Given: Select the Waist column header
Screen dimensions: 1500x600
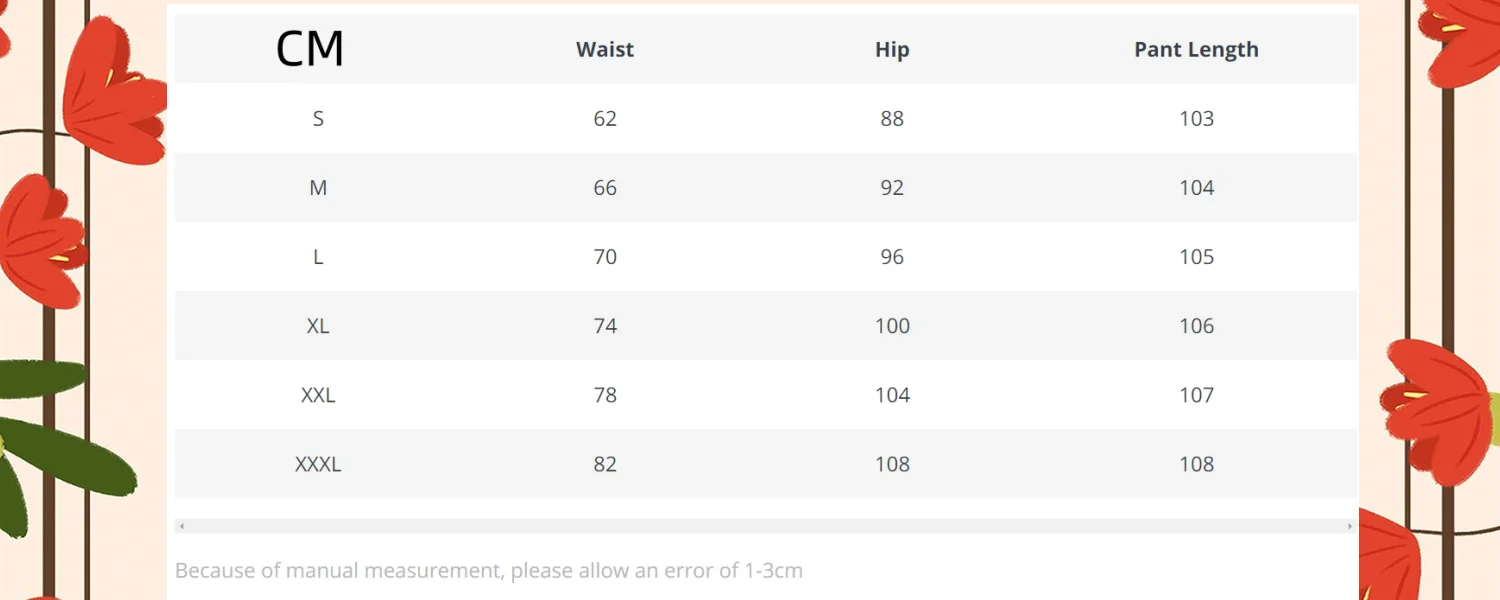Looking at the screenshot, I should [x=605, y=50].
